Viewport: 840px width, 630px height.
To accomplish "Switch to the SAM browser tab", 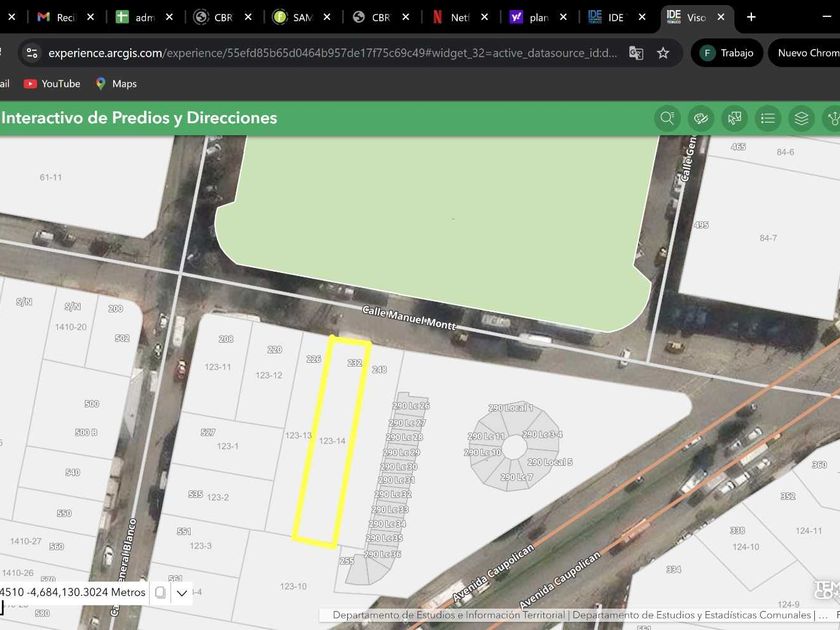I will pos(295,17).
